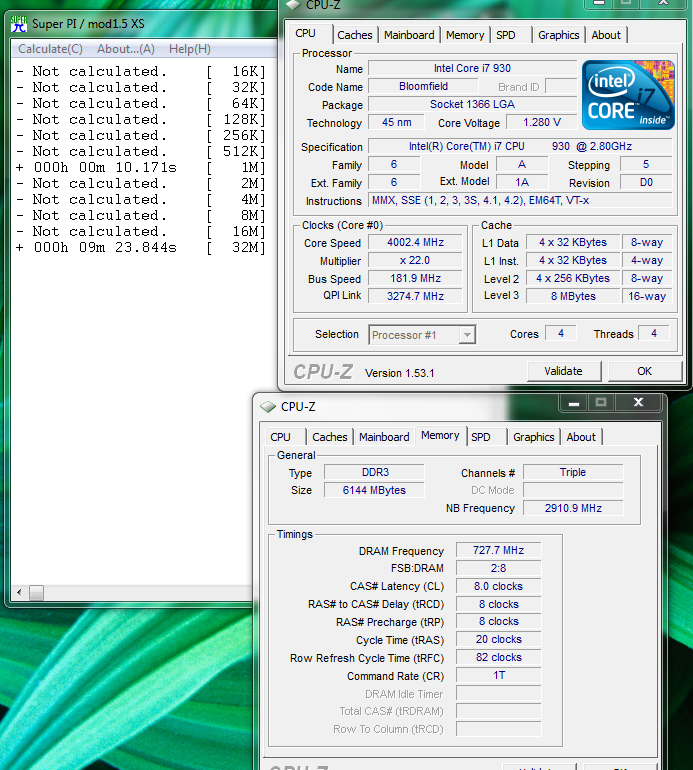Switch to Caches tab in lower CPU-Z window
The image size is (693, 770).
[x=330, y=437]
